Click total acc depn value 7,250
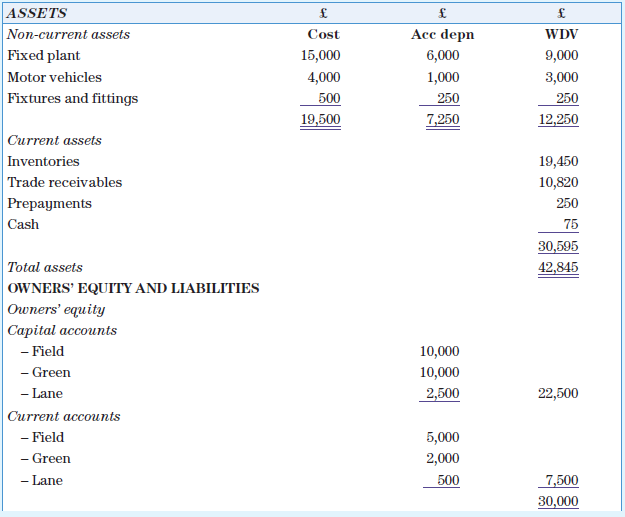 (x=443, y=119)
